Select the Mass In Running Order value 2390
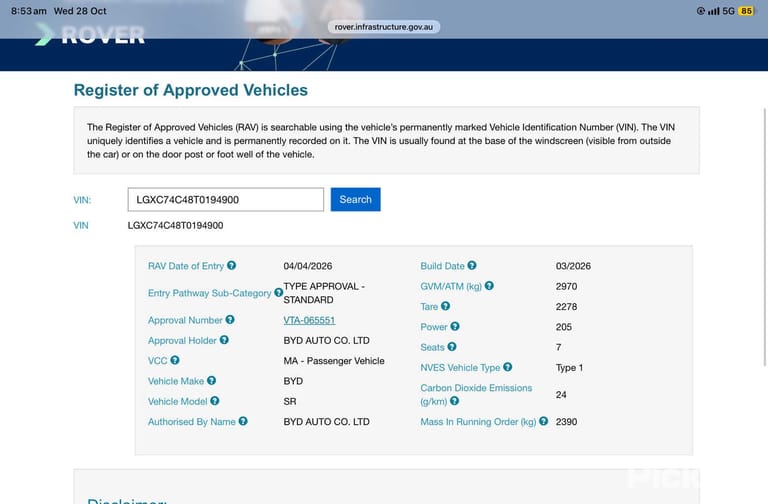 (x=566, y=422)
